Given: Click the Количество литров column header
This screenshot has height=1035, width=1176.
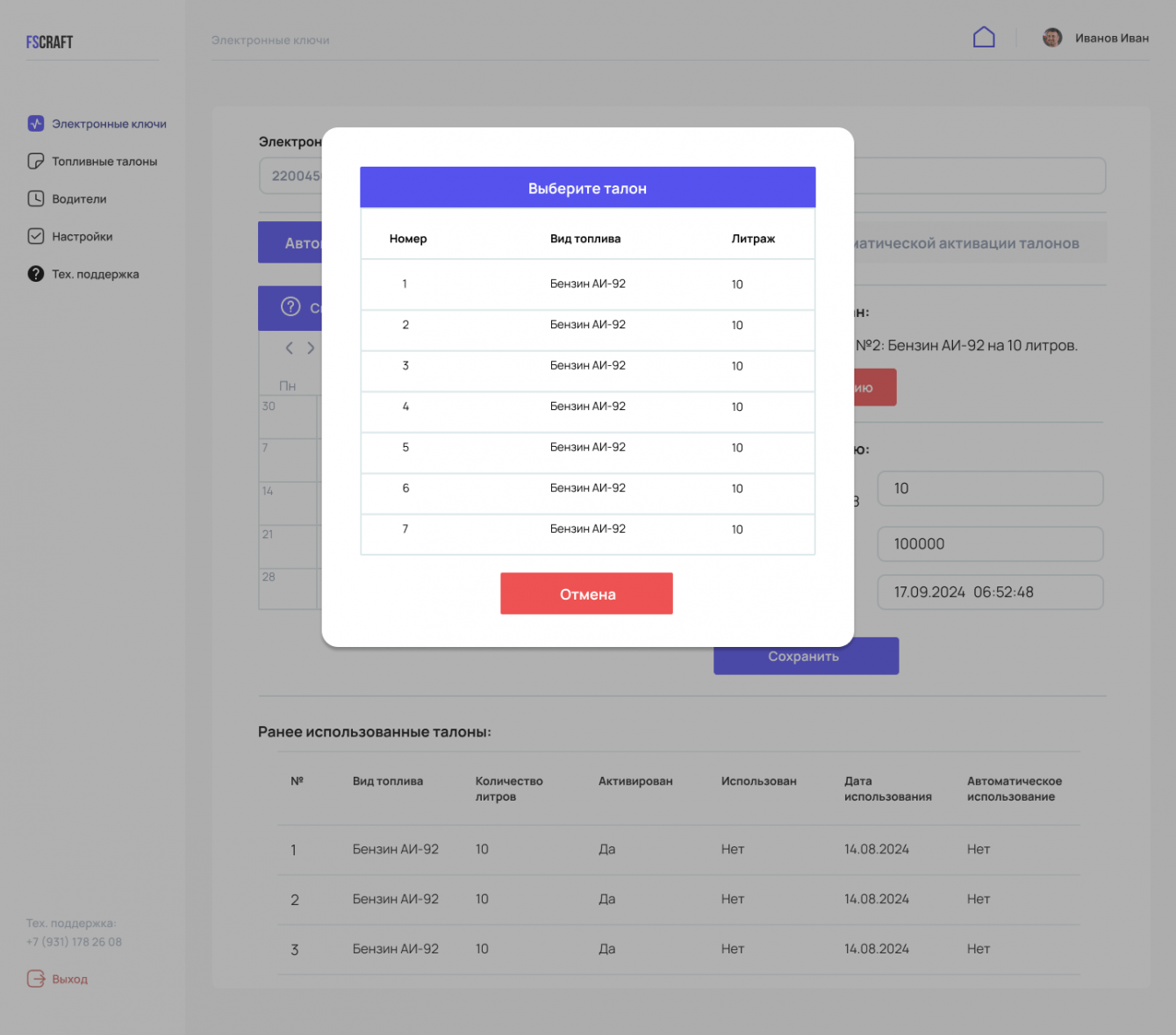Looking at the screenshot, I should [x=509, y=789].
